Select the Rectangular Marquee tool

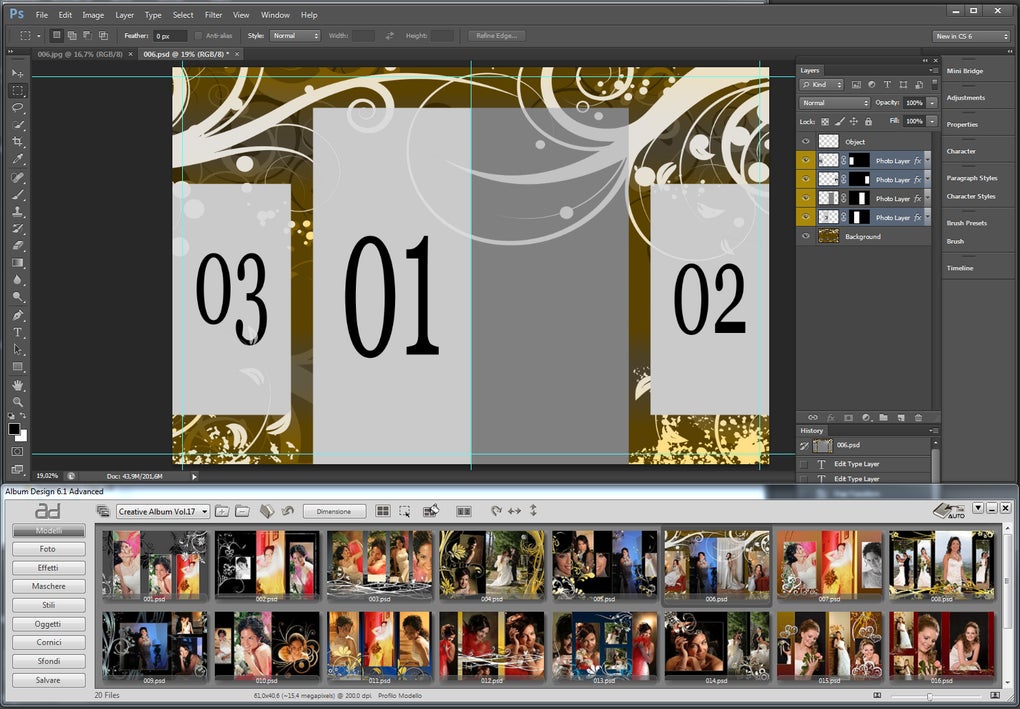coord(18,90)
